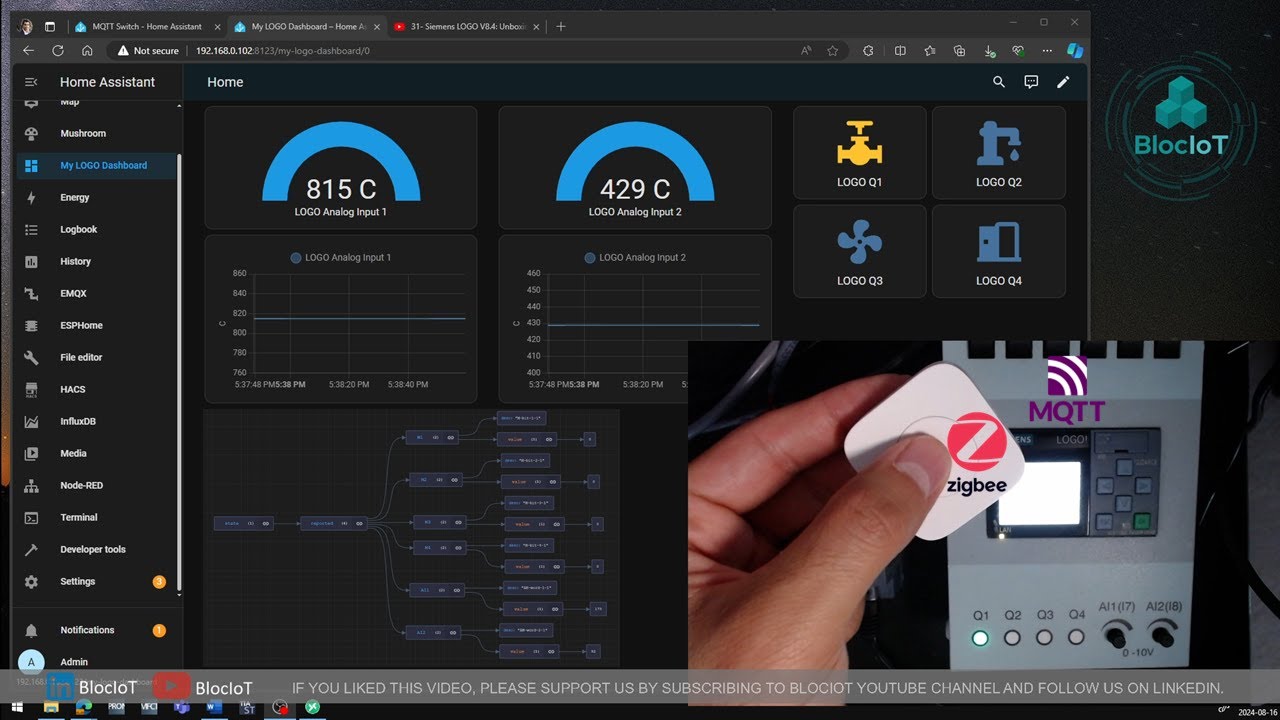The width and height of the screenshot is (1280, 720).
Task: Open the History panel
Action: [x=98, y=261]
